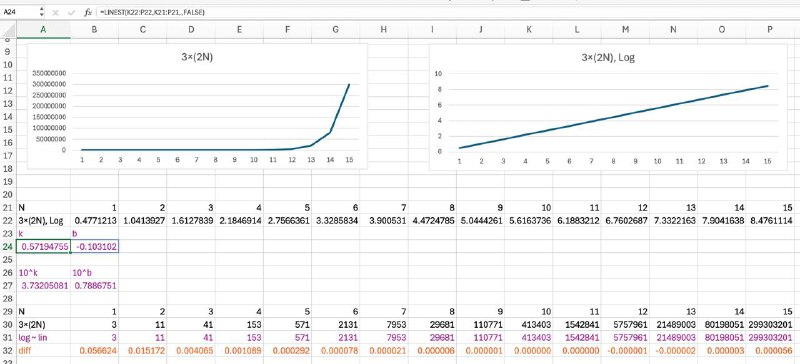
Task: Select cell with b value -0.103102
Action: (94, 247)
